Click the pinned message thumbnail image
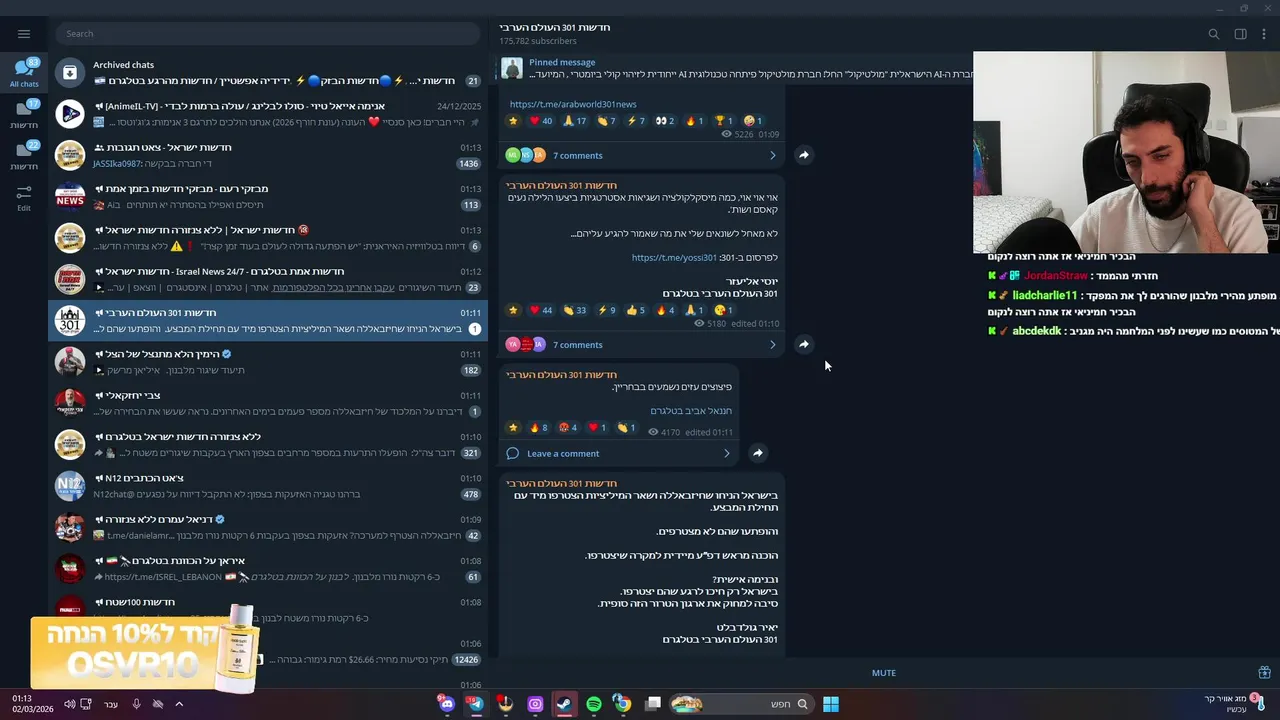1280x720 pixels. pyautogui.click(x=512, y=68)
